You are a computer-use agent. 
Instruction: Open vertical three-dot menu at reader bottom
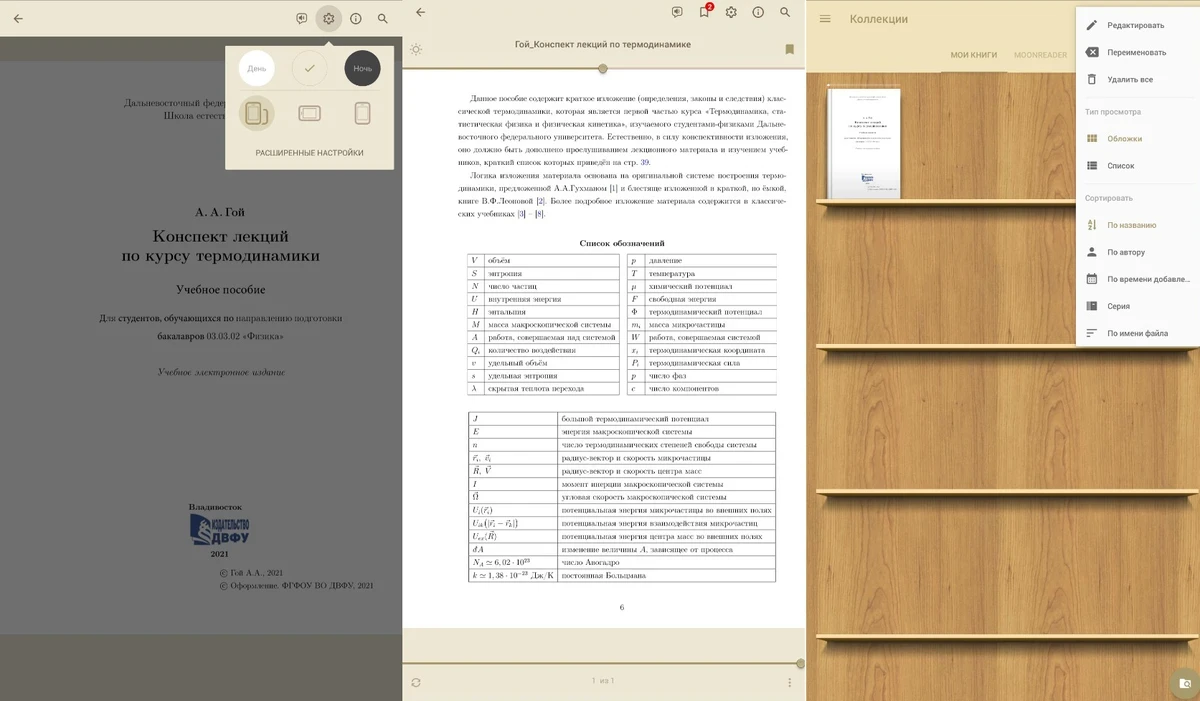coord(789,682)
